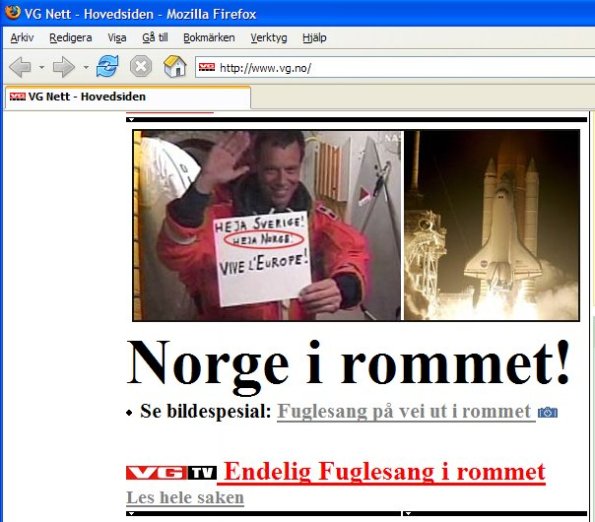The width and height of the screenshot is (595, 522).
Task: Open the Gå till menu
Action: pyautogui.click(x=155, y=38)
